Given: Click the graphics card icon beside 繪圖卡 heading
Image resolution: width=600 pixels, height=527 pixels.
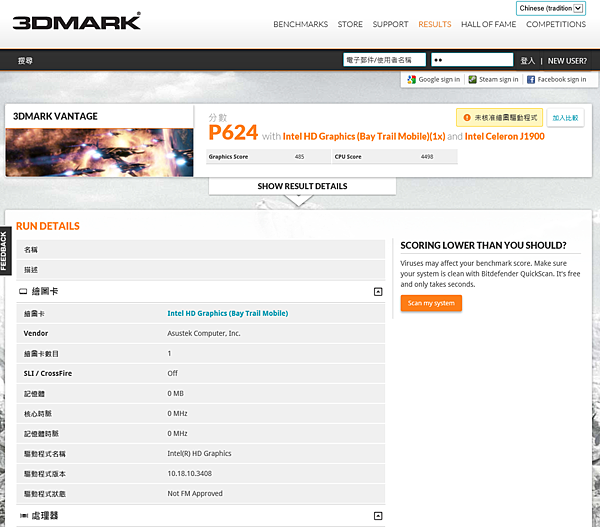Looking at the screenshot, I should point(23,291).
